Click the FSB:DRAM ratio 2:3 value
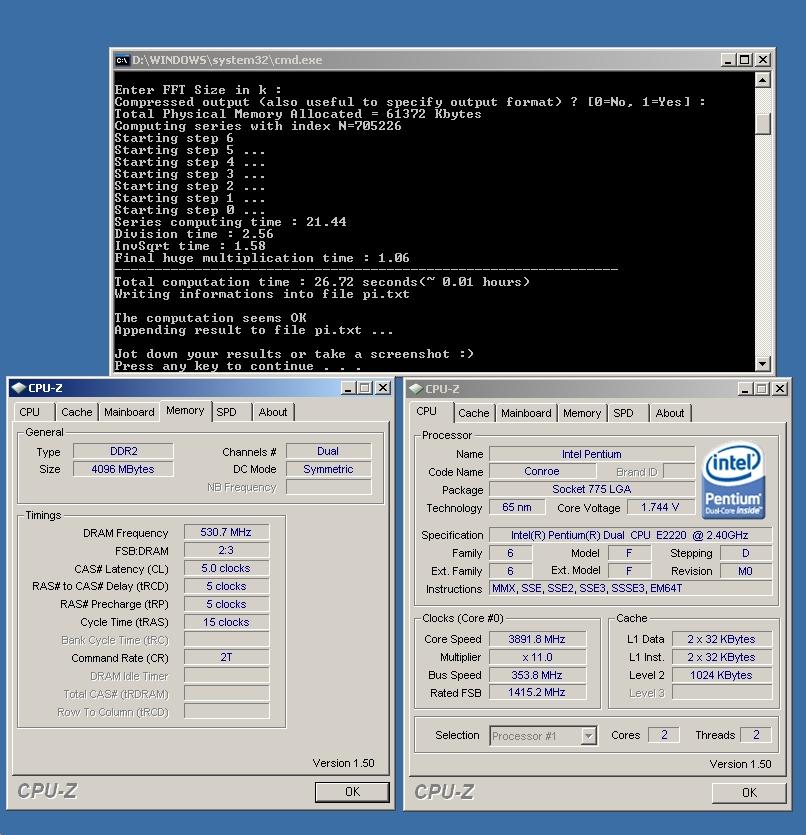Image resolution: width=806 pixels, height=835 pixels. (226, 550)
